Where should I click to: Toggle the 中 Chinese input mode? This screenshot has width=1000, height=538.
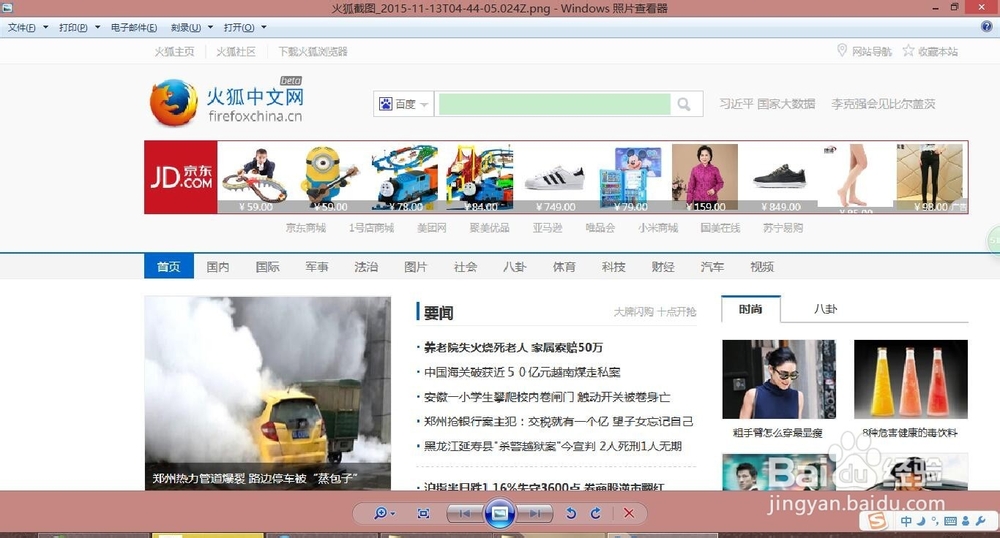[x=906, y=521]
